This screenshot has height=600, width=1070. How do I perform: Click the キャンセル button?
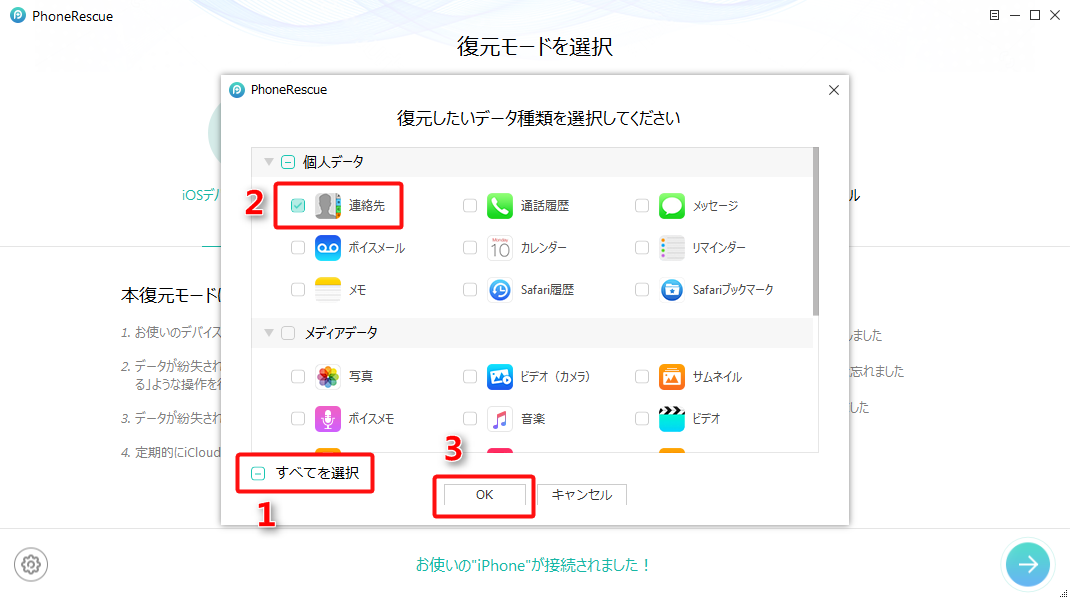pyautogui.click(x=581, y=495)
